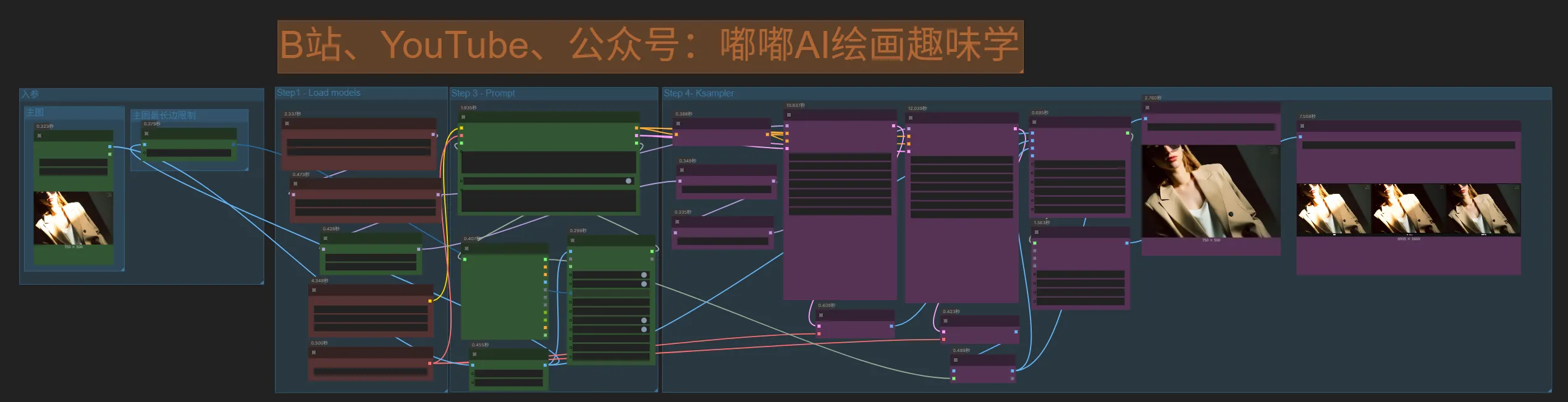The width and height of the screenshot is (1568, 402).
Task: Click the corner handle of the 主图最长边限制 group
Action: (247, 169)
